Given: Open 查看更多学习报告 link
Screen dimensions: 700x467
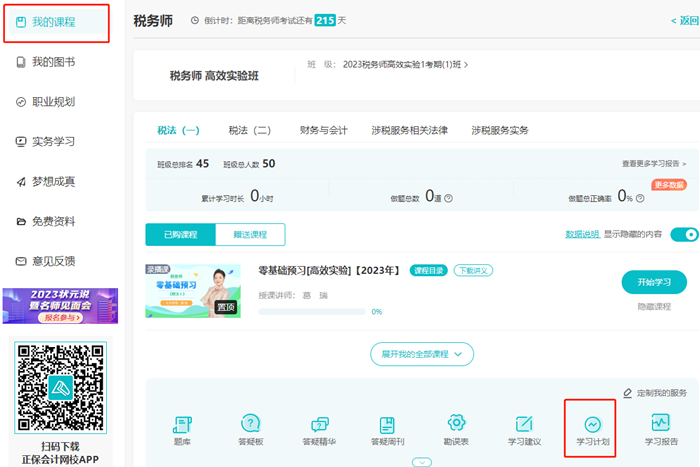Looking at the screenshot, I should 654,164.
